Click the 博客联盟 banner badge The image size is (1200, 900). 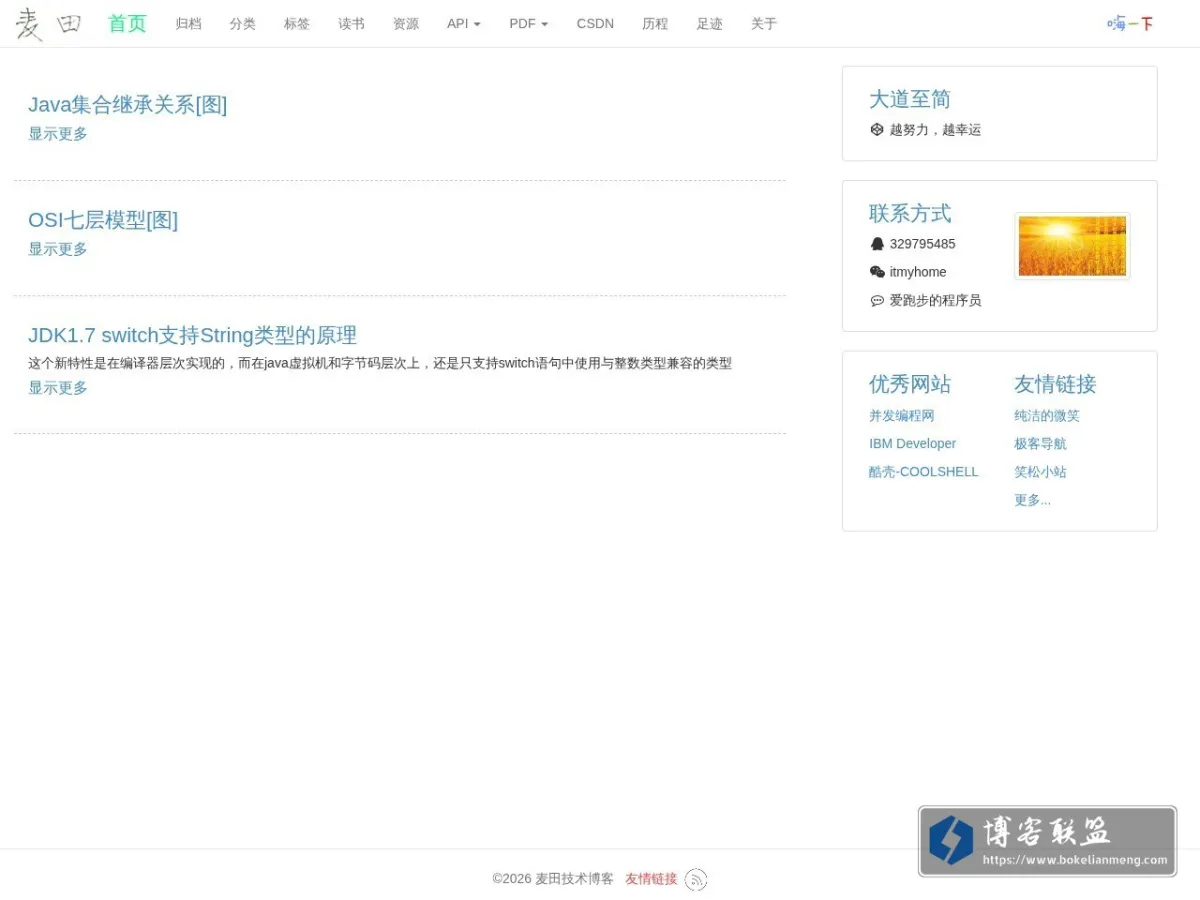pos(1047,842)
